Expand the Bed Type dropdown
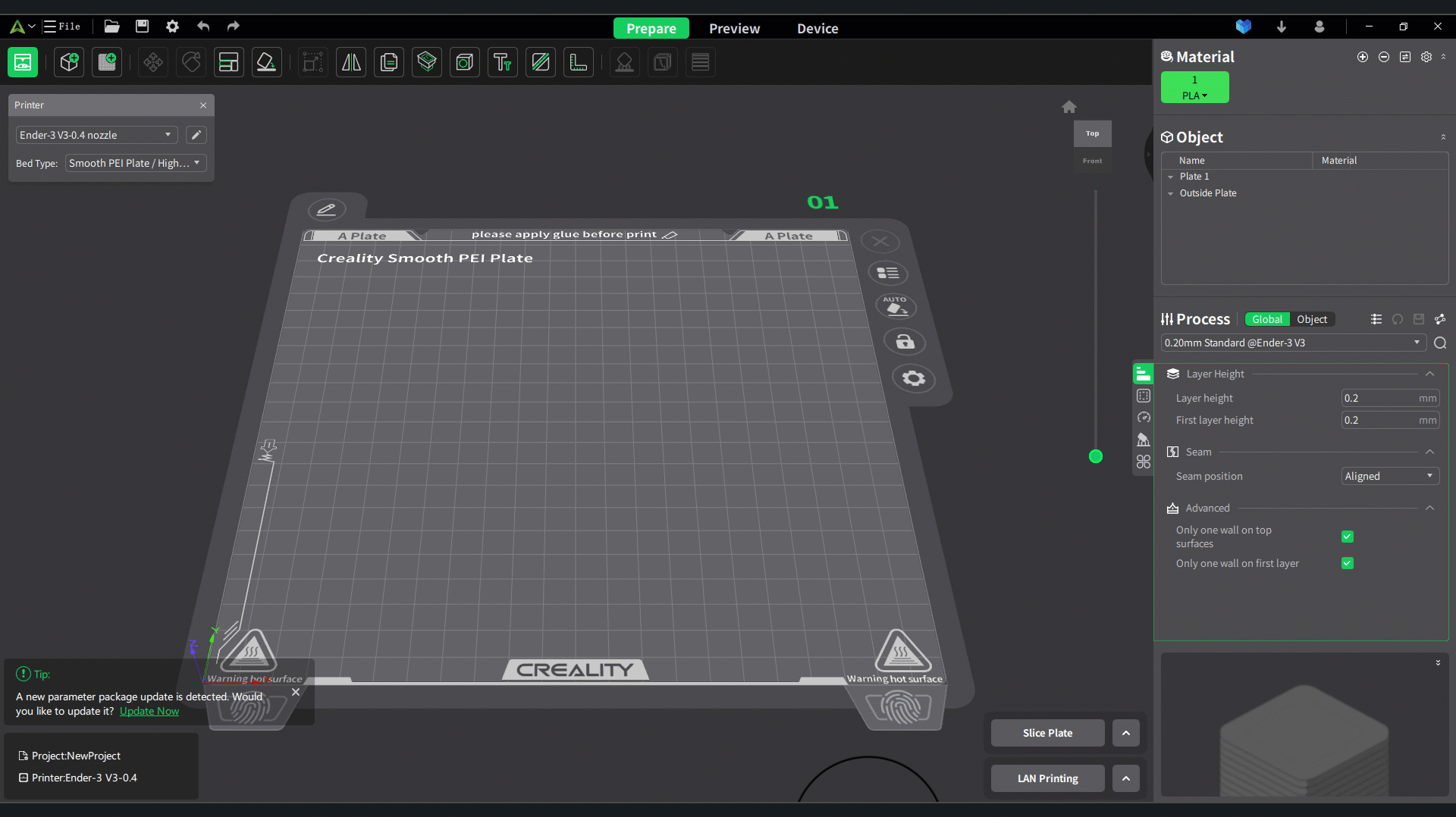This screenshot has height=817, width=1456. (x=135, y=163)
